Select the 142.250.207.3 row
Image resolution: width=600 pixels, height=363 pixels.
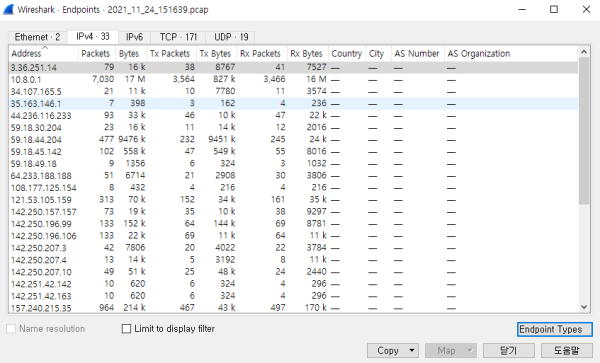pyautogui.click(x=293, y=248)
